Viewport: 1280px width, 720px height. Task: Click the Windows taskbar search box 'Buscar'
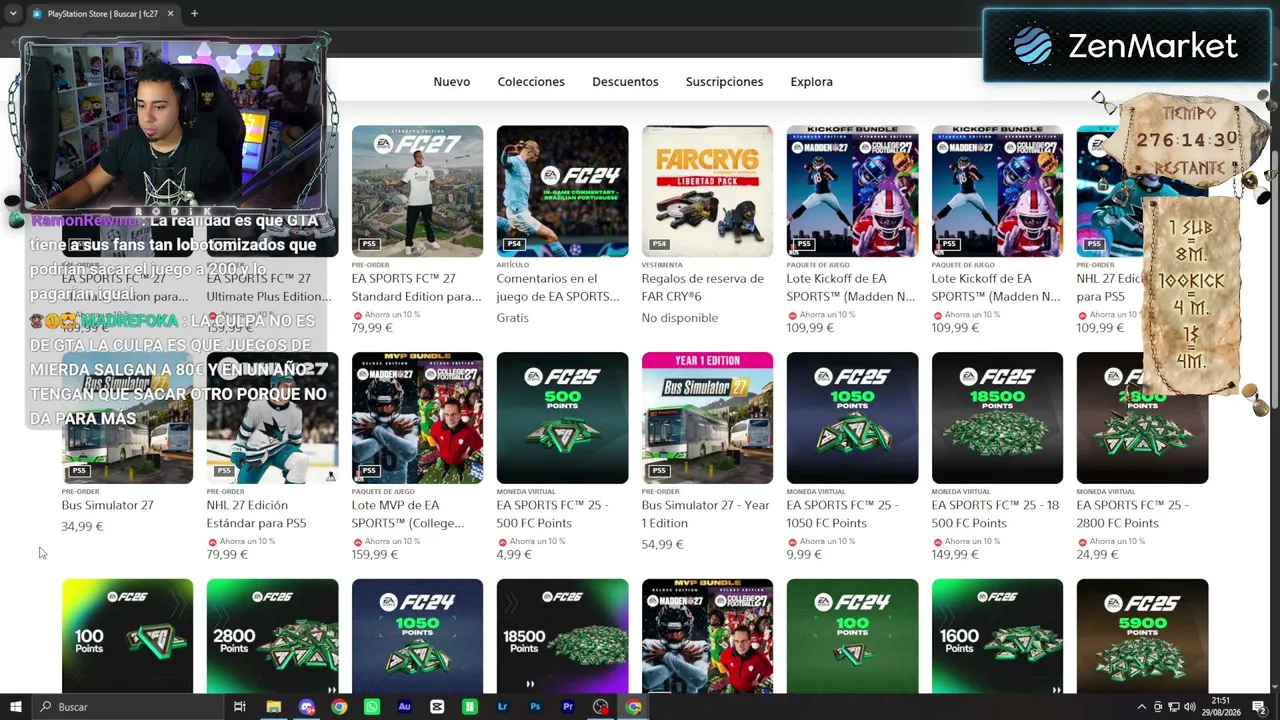130,707
